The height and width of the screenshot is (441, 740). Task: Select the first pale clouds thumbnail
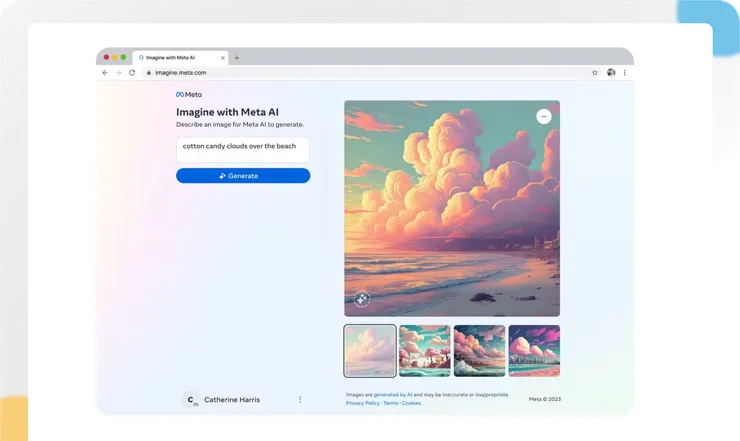point(370,351)
